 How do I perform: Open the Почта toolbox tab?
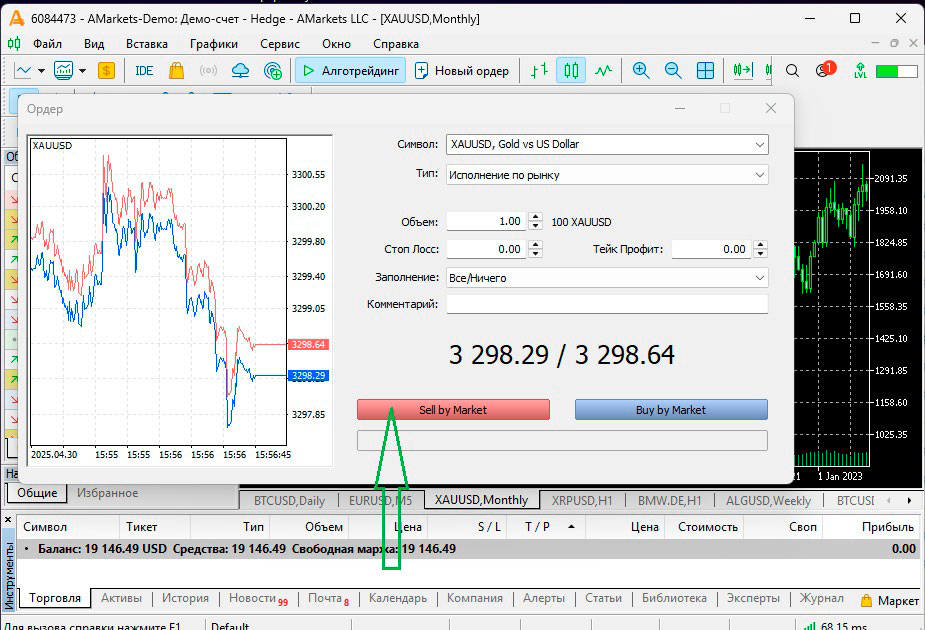tap(328, 598)
